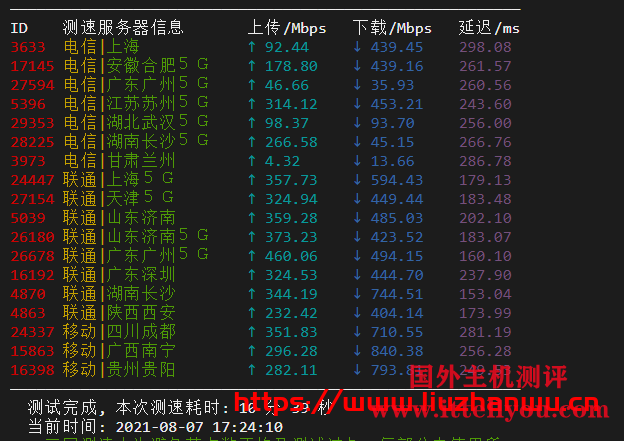Click latency value 179.13
Image resolution: width=624 pixels, height=441 pixels.
click(x=485, y=180)
